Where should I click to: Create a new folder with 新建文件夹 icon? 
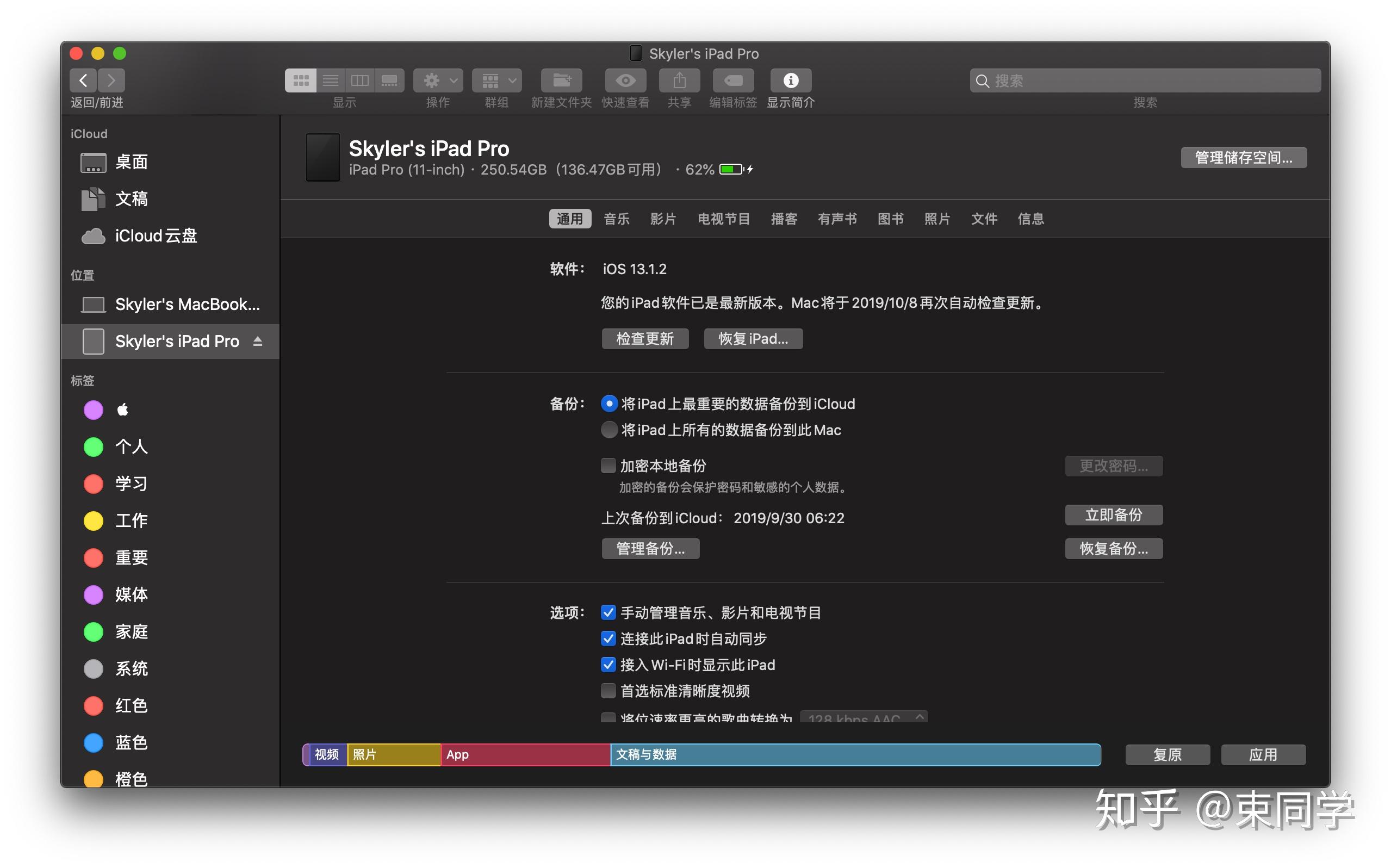[562, 80]
